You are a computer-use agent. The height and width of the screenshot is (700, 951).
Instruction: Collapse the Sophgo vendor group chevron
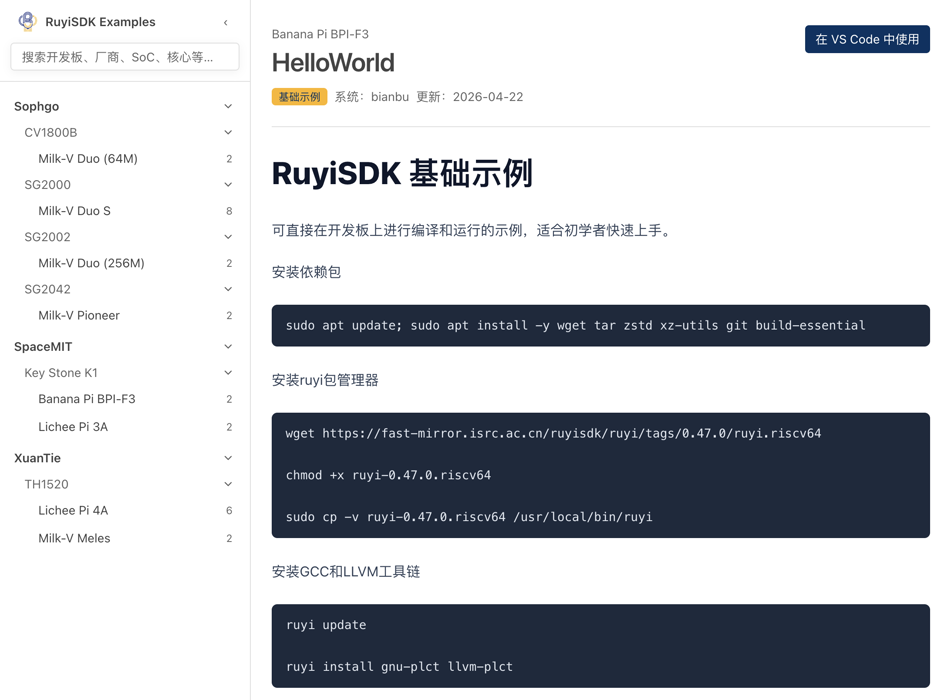228,106
